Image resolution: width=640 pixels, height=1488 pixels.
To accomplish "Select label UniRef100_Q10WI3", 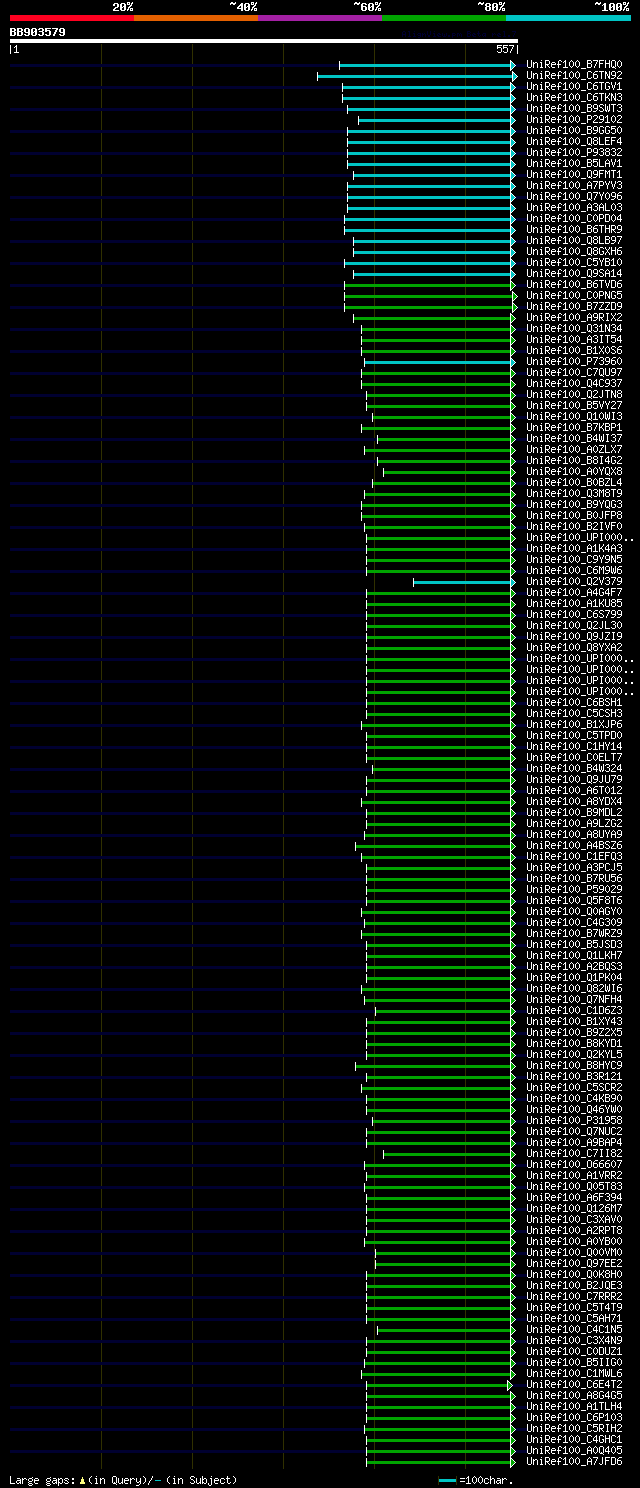I will coord(574,416).
